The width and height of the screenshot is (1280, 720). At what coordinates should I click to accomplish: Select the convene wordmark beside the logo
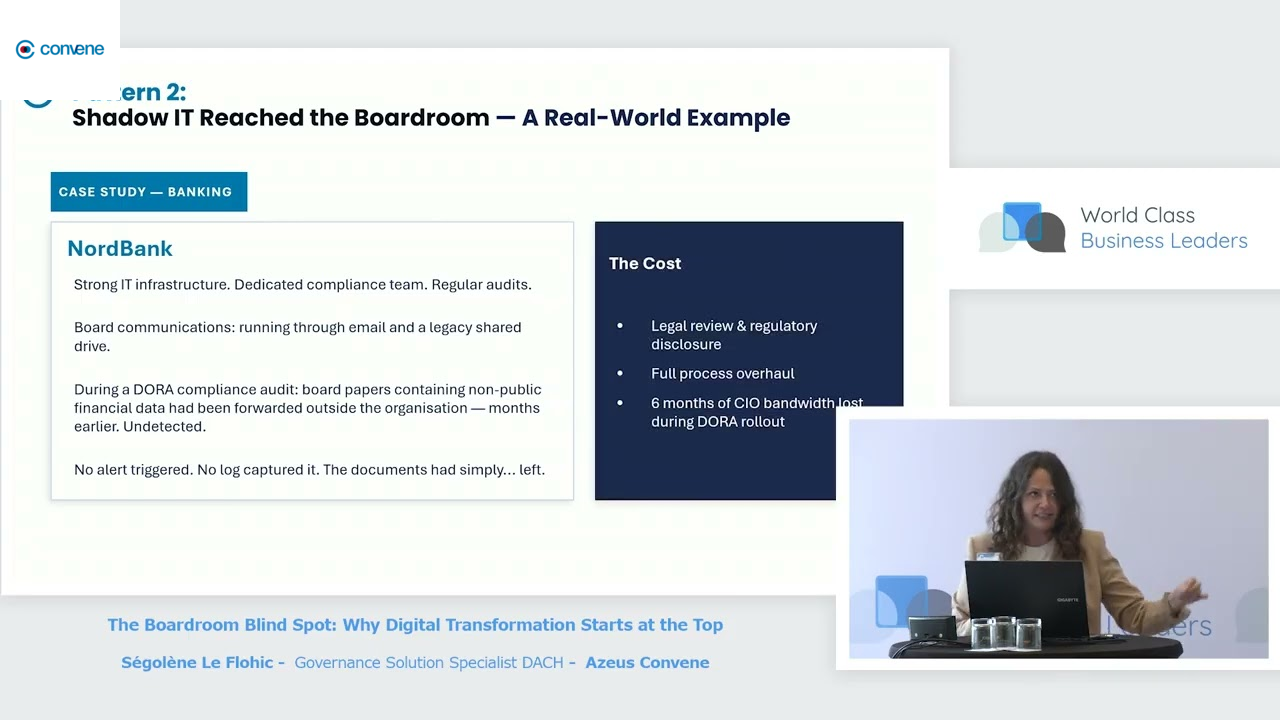(x=72, y=48)
